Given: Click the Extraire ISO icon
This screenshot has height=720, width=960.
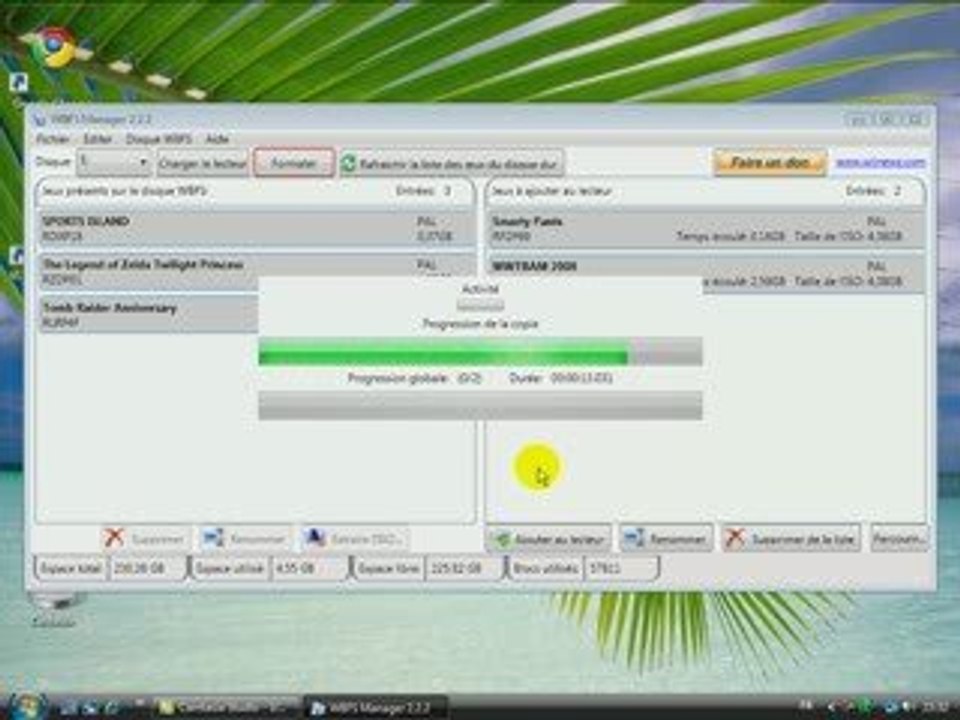Looking at the screenshot, I should (x=315, y=538).
